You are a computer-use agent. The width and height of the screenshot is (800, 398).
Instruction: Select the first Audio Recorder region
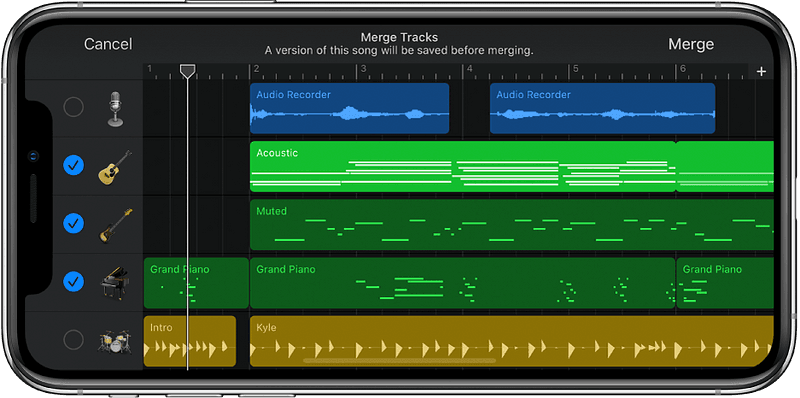click(349, 109)
